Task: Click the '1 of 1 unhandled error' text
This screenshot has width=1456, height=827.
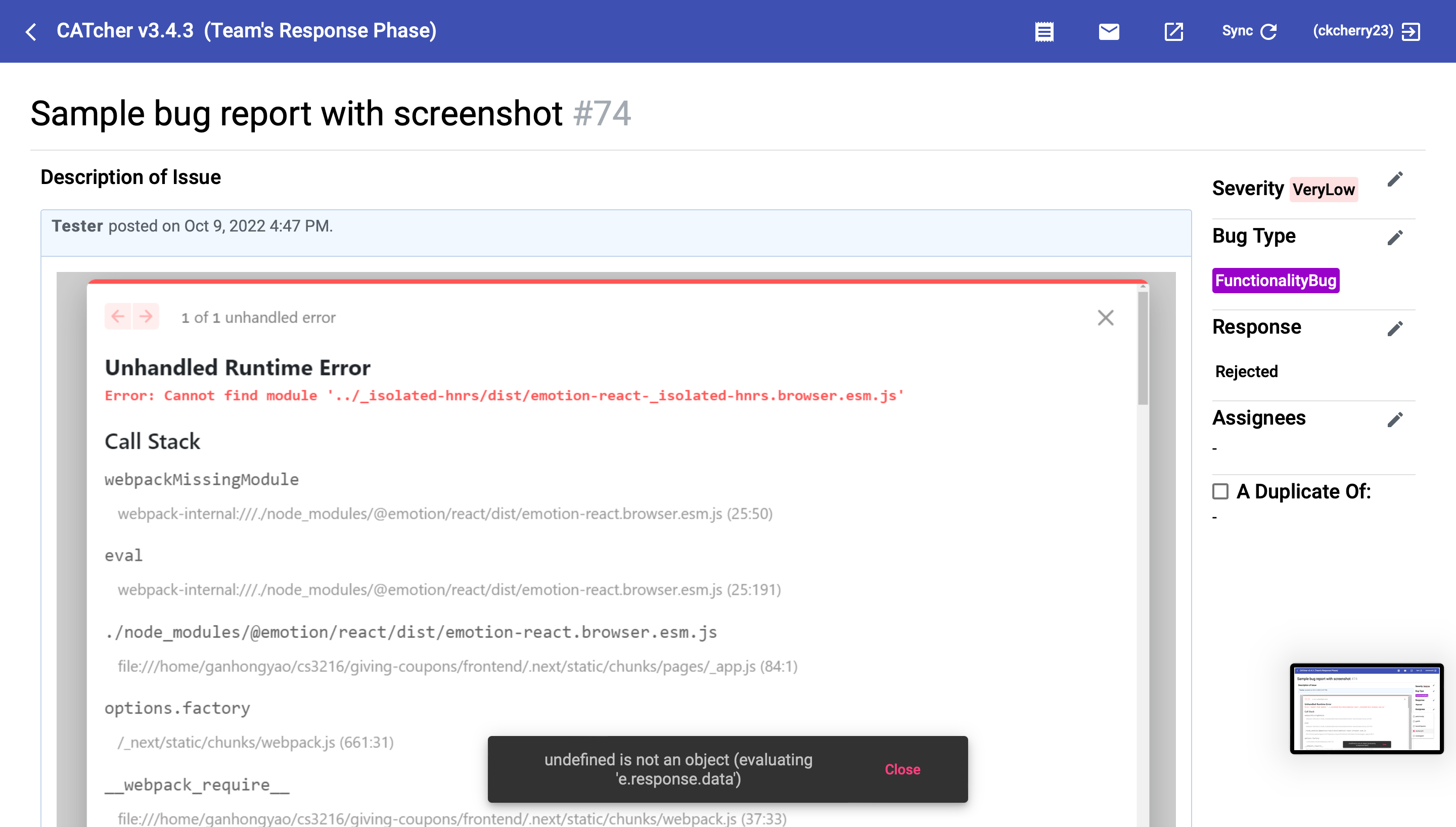Action: pyautogui.click(x=258, y=317)
